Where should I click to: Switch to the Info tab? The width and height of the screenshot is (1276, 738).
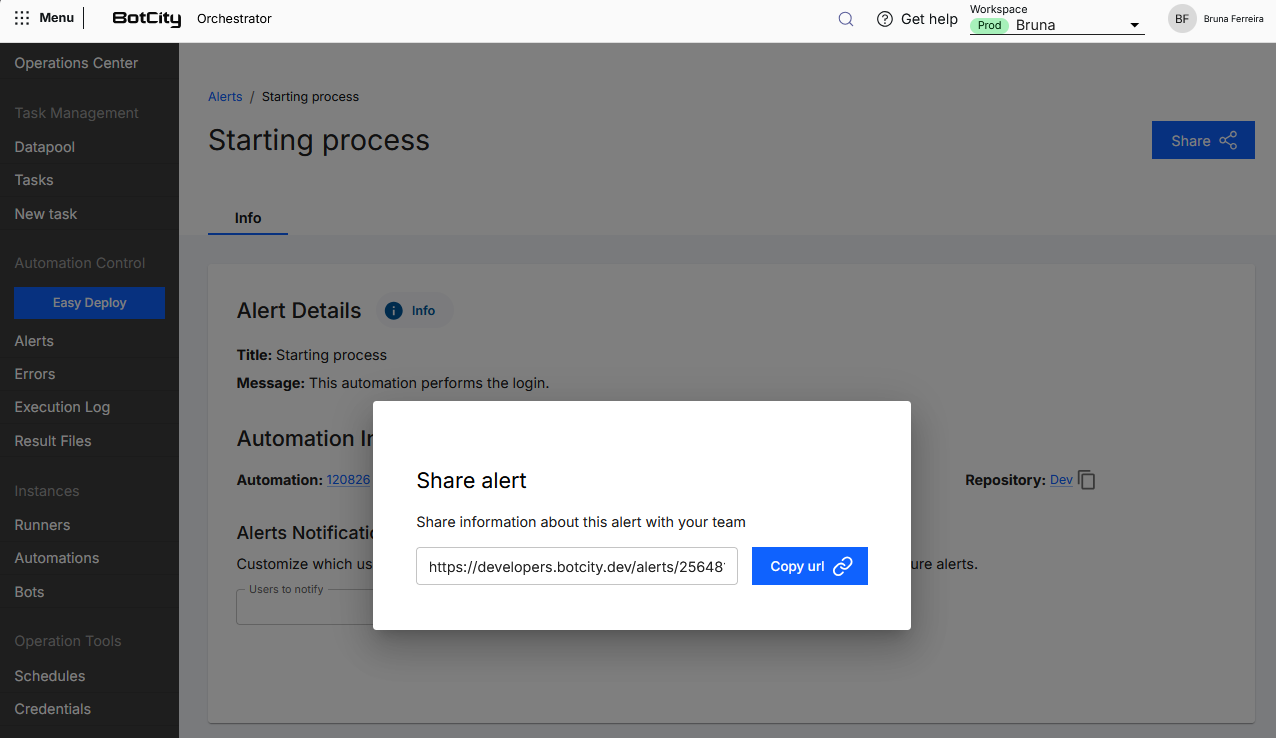point(248,218)
